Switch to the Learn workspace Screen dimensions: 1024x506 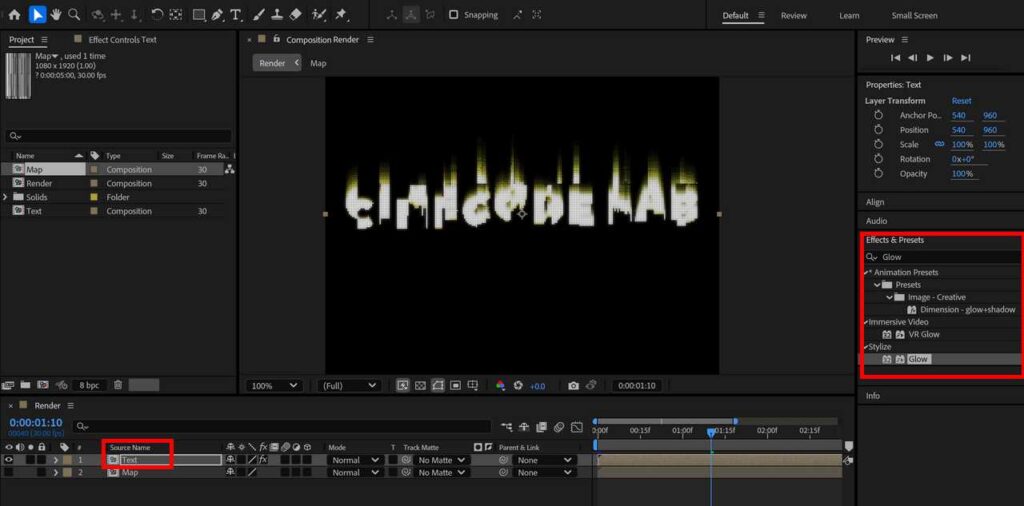tap(849, 15)
